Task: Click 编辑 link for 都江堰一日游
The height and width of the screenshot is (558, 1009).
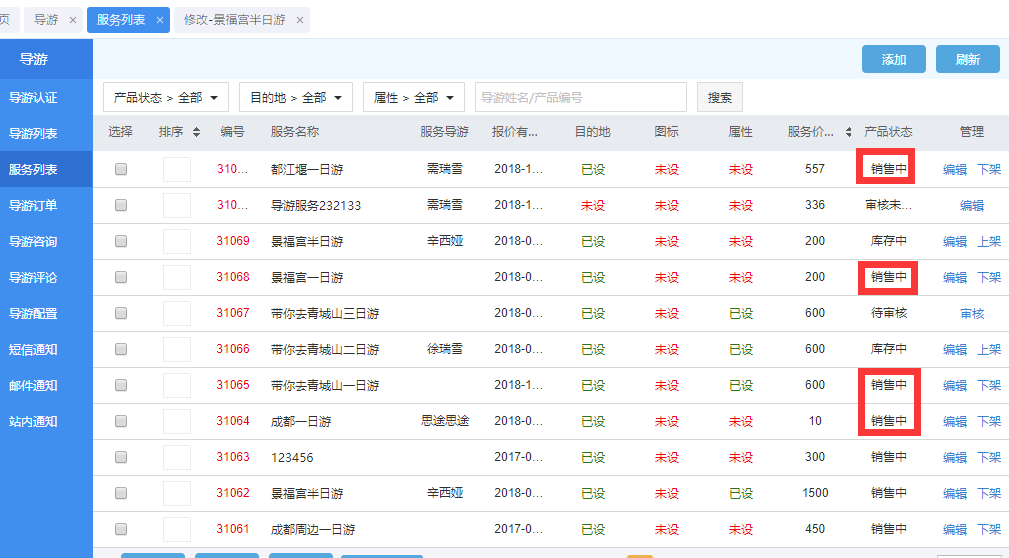Action: coord(954,170)
